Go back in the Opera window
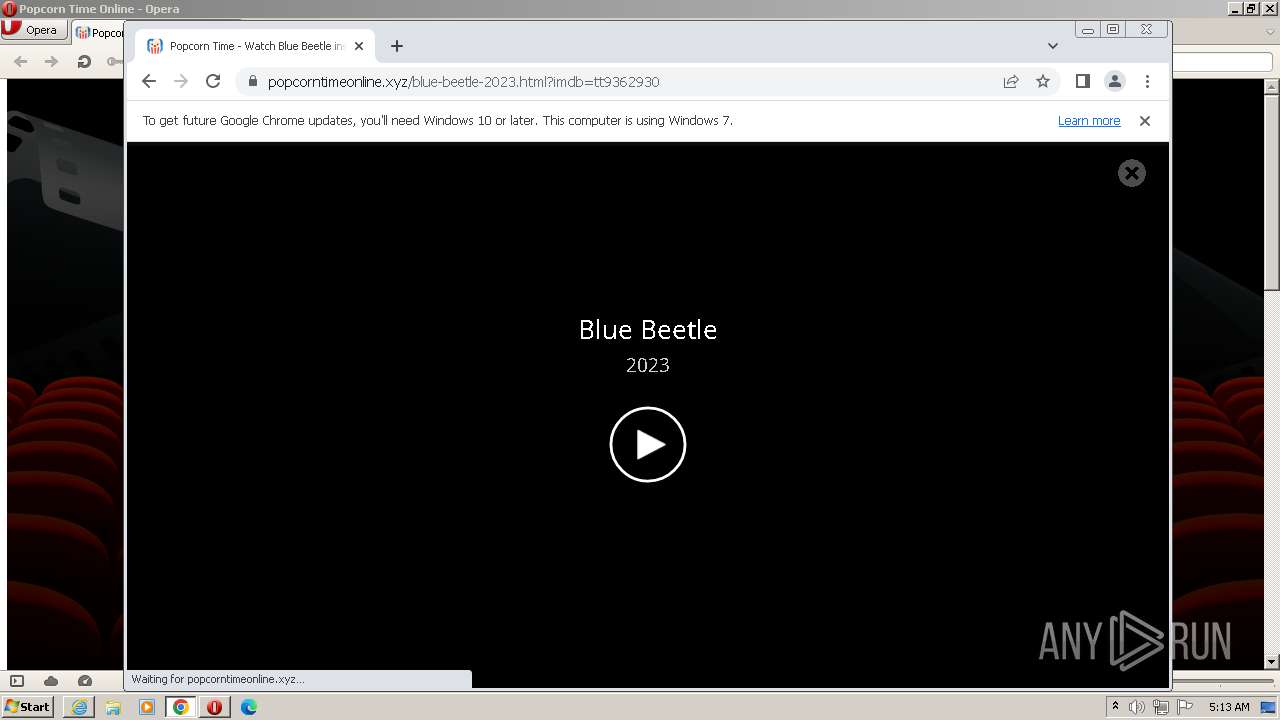The width and height of the screenshot is (1280, 720). (21, 62)
